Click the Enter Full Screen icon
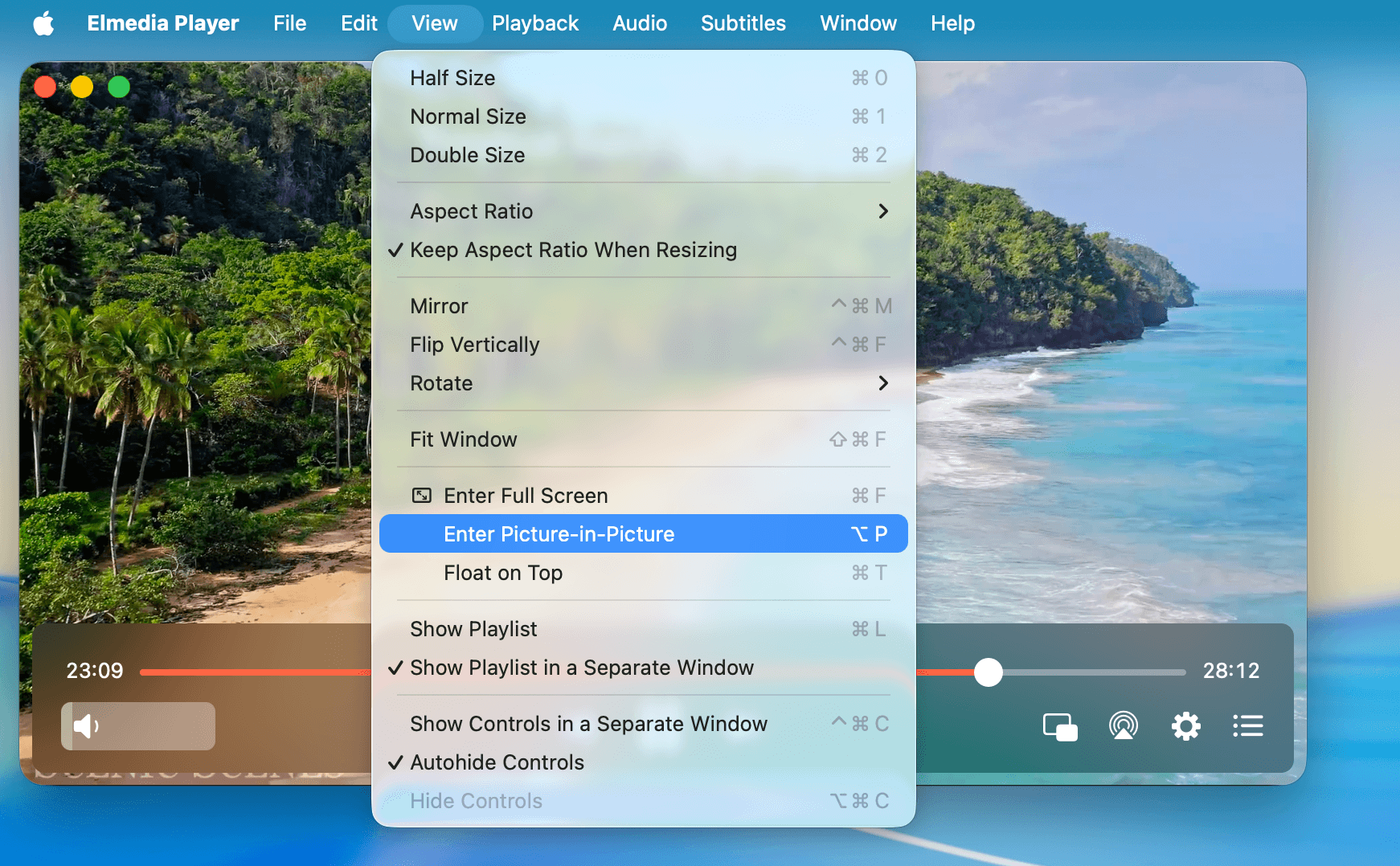Image resolution: width=1400 pixels, height=866 pixels. click(421, 496)
